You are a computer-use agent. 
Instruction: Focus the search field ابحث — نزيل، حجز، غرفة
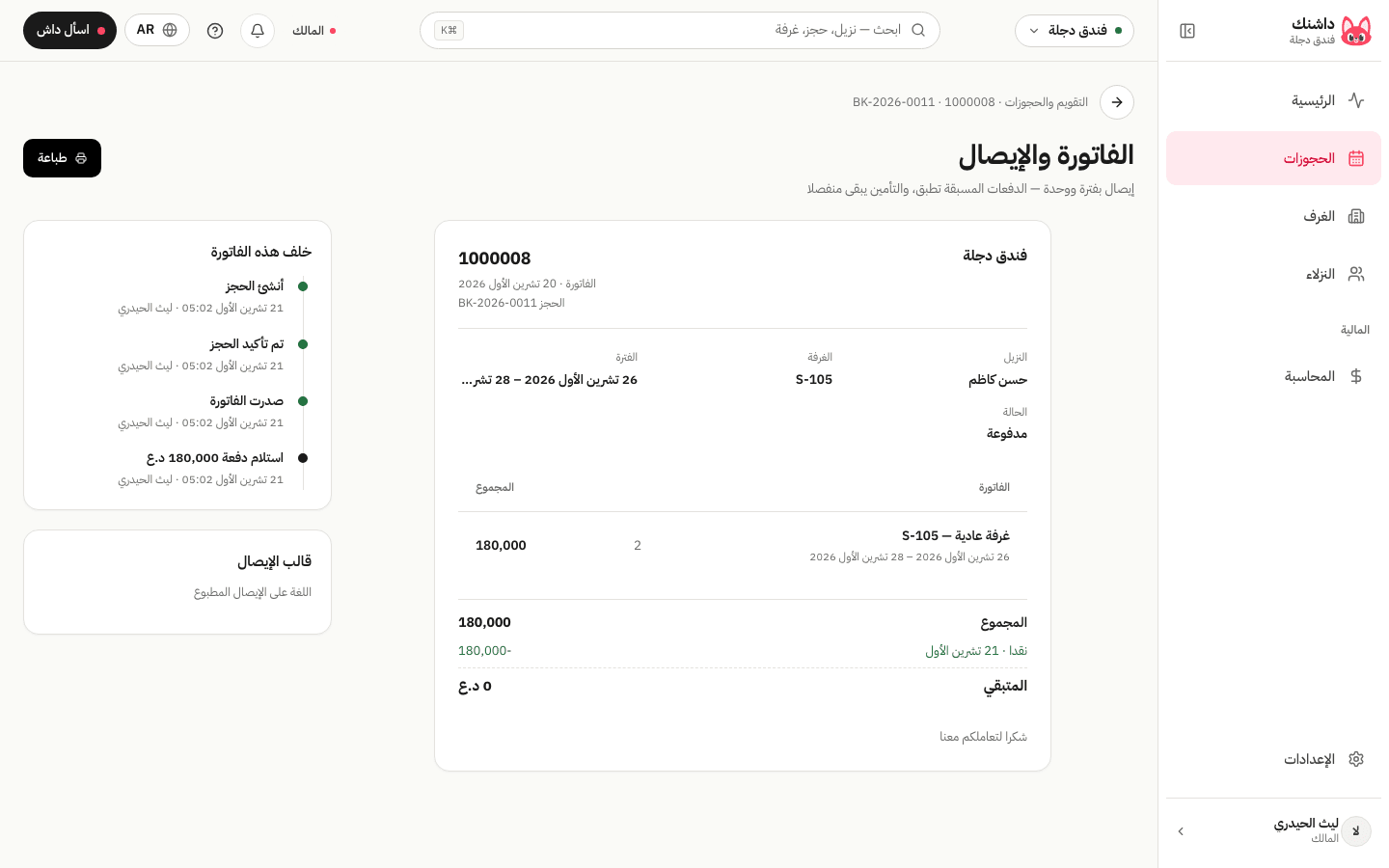click(x=680, y=30)
